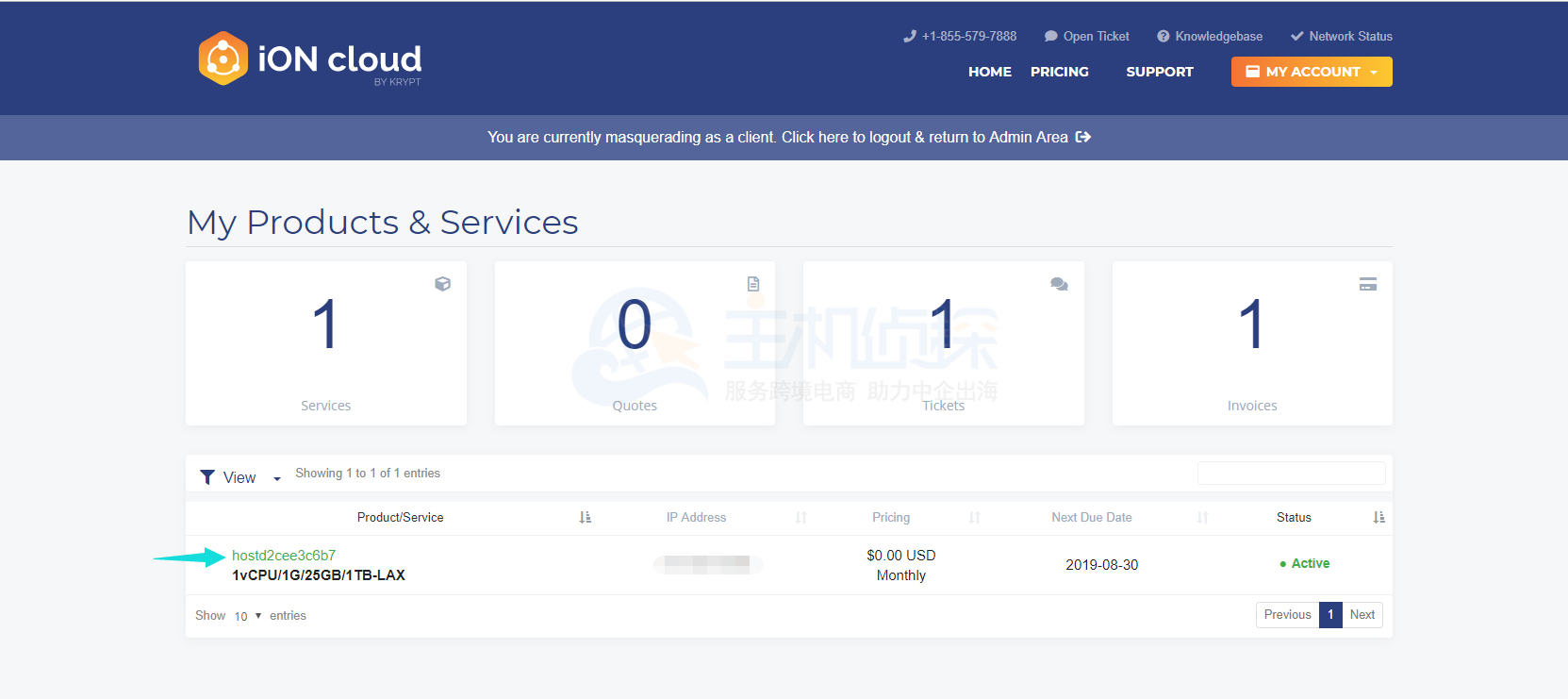This screenshot has width=1568, height=699.
Task: Open the Network Status link
Action: tap(1341, 37)
